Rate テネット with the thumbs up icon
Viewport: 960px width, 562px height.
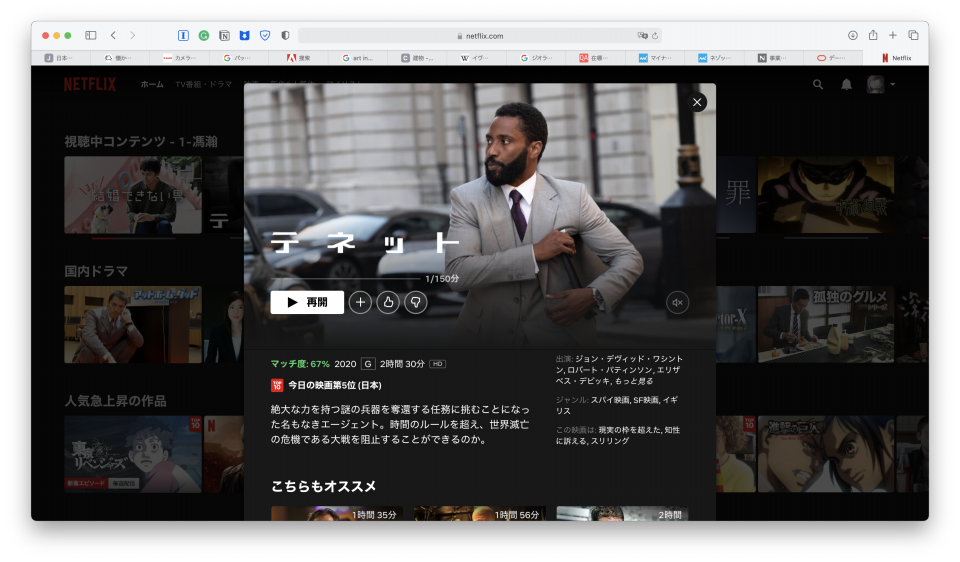(x=388, y=302)
